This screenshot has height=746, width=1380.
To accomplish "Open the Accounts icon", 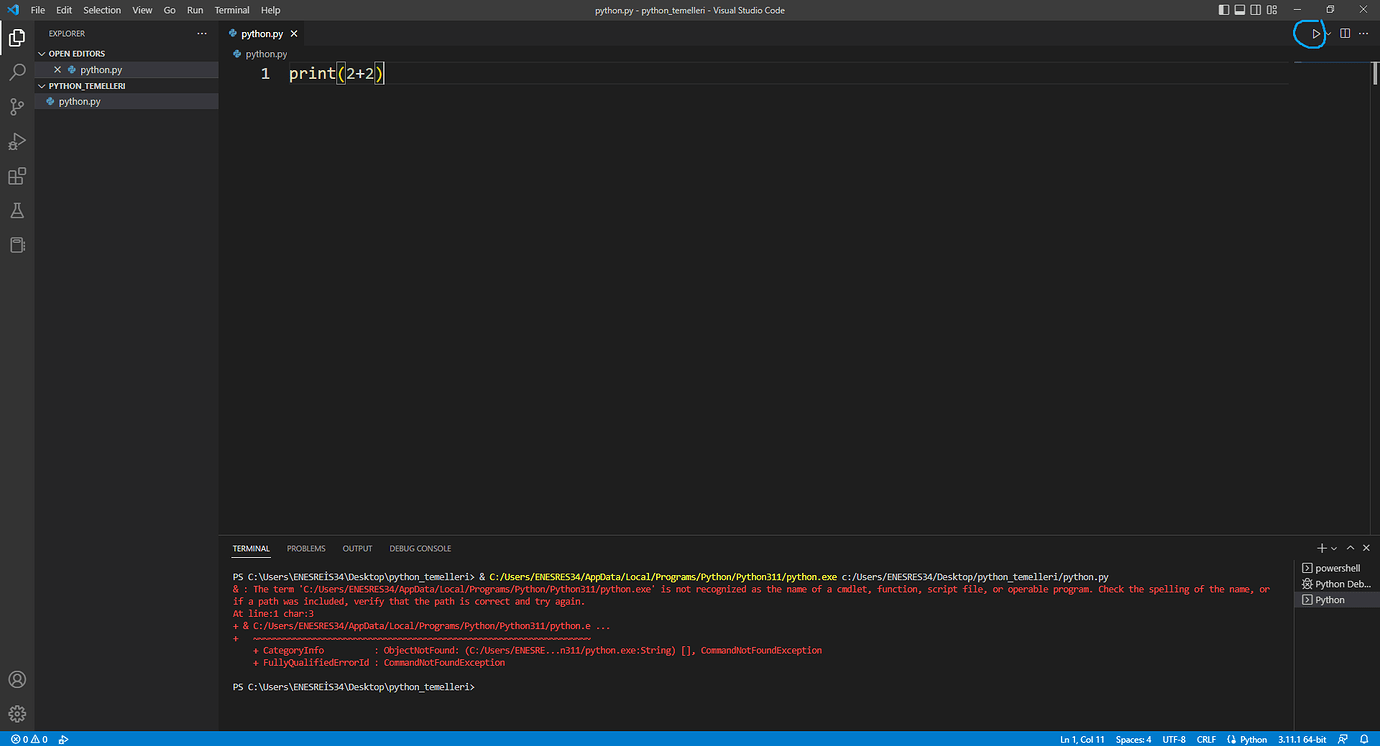I will pos(16,679).
